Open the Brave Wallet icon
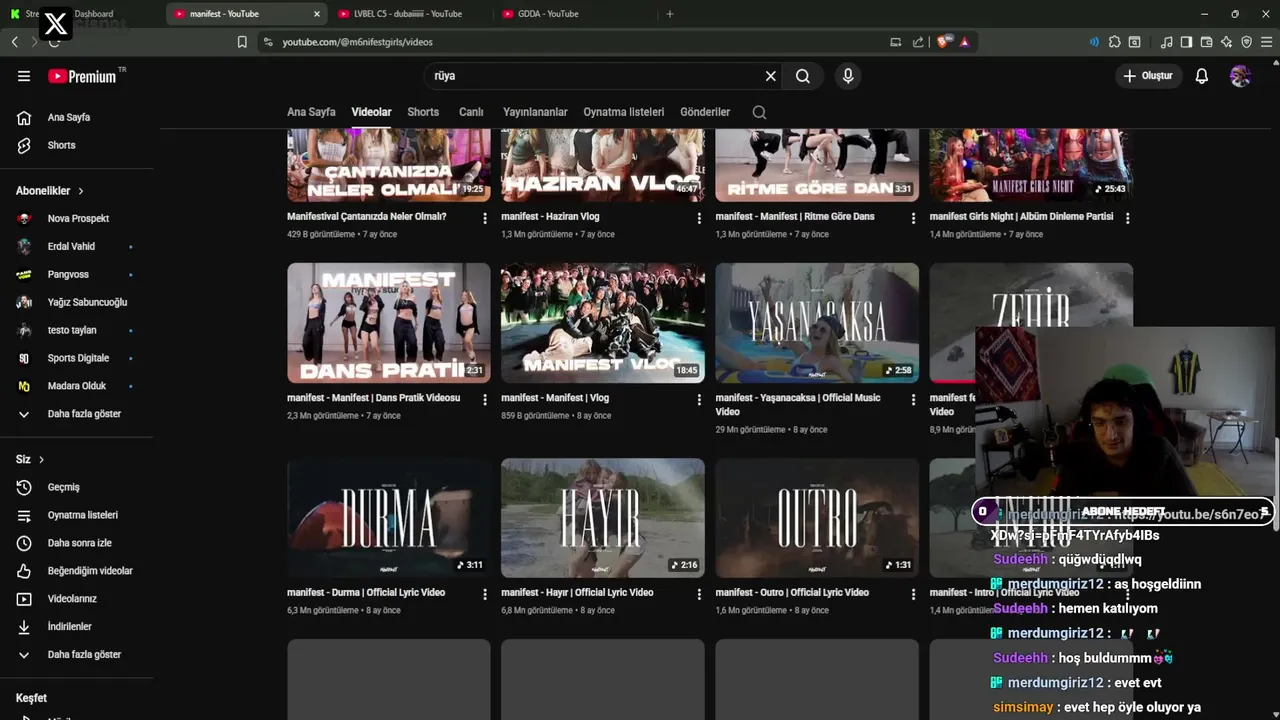 click(1206, 42)
